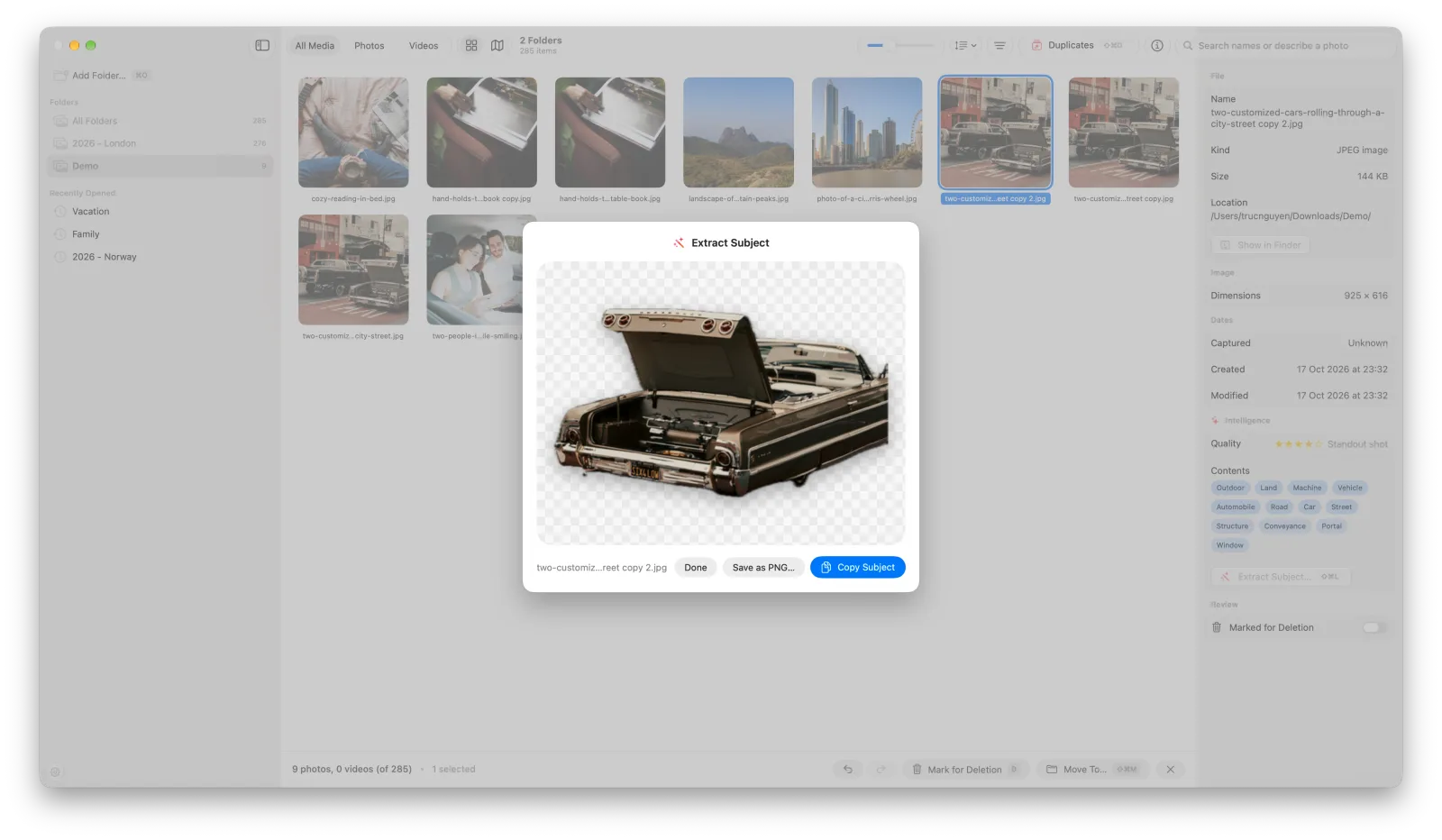Screen dimensions: 1442x840
Task: Adjust the thumbnail size slider
Action: pyautogui.click(x=900, y=45)
